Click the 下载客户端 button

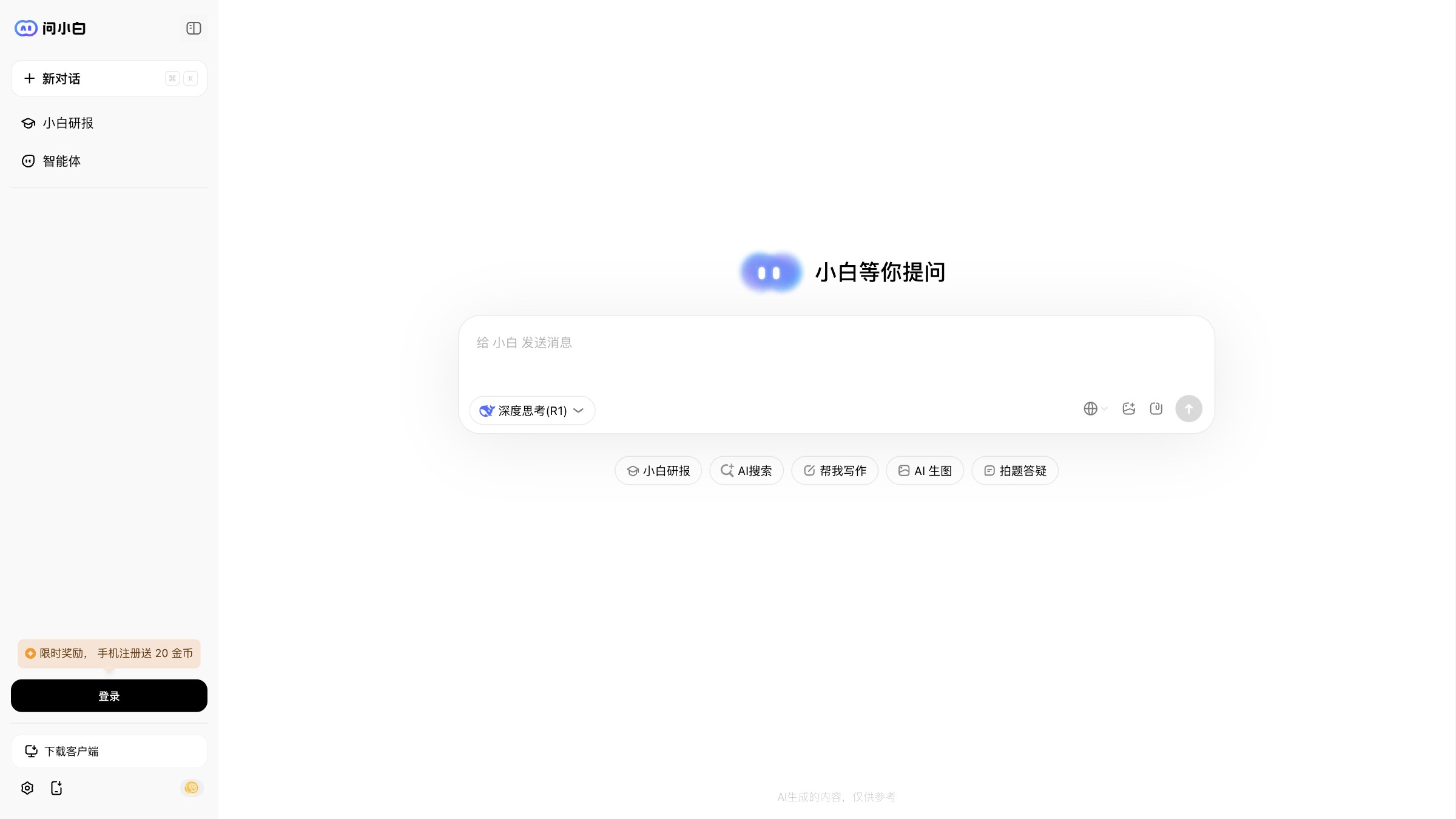pos(109,750)
